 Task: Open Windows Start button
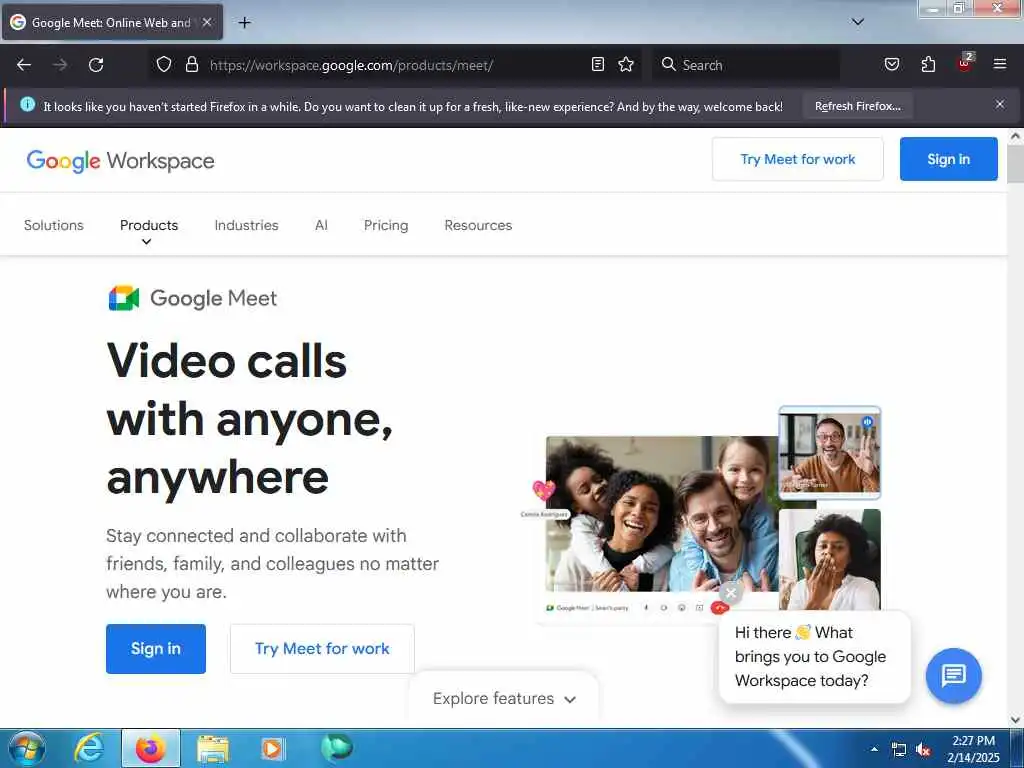click(x=26, y=748)
